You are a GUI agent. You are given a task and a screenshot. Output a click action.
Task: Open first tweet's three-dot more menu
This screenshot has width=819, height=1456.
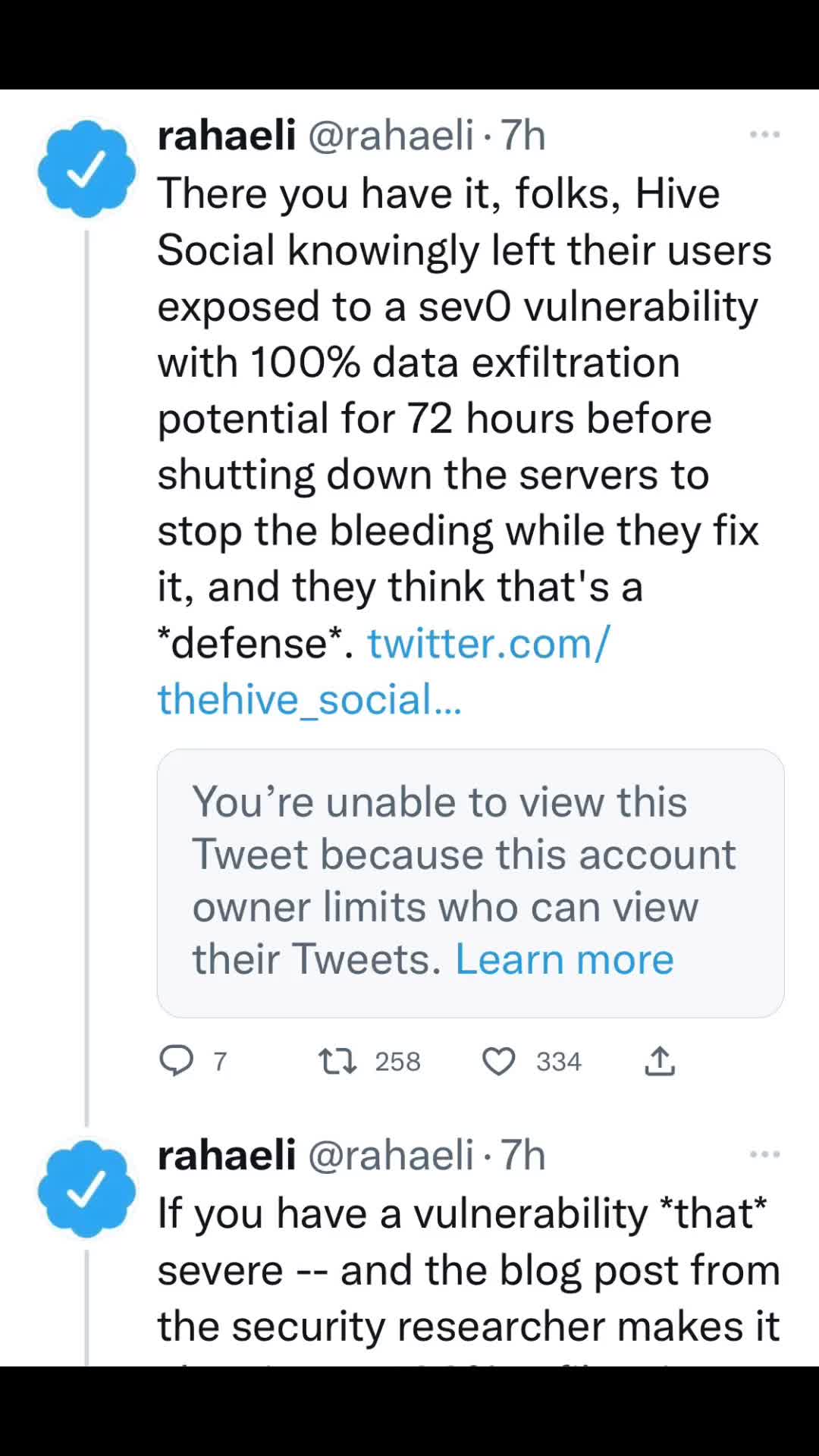click(764, 135)
